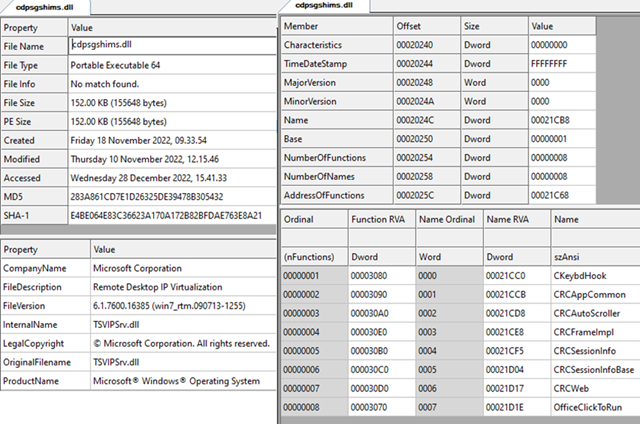Select the Characteristics member row
The width and height of the screenshot is (640, 424).
point(438,45)
